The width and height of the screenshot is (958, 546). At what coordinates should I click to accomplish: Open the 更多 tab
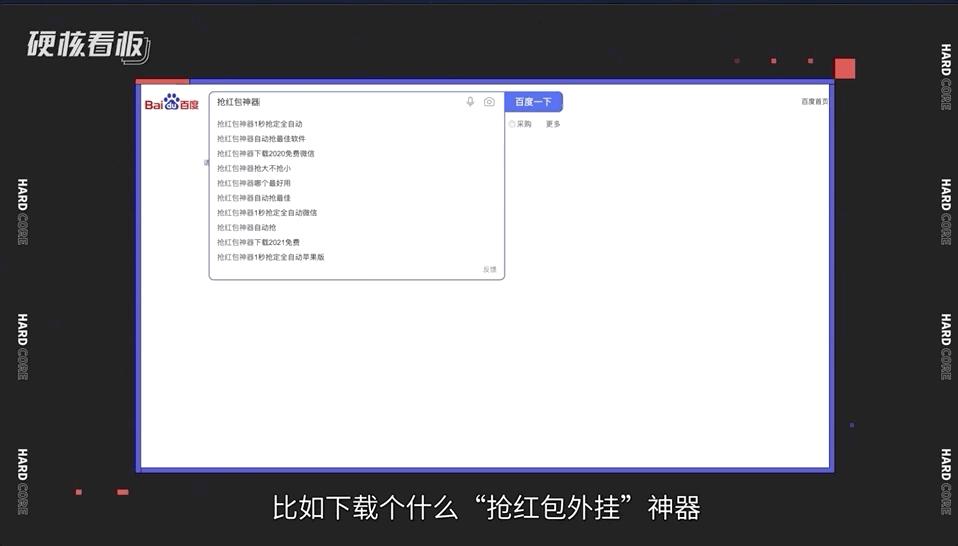553,124
